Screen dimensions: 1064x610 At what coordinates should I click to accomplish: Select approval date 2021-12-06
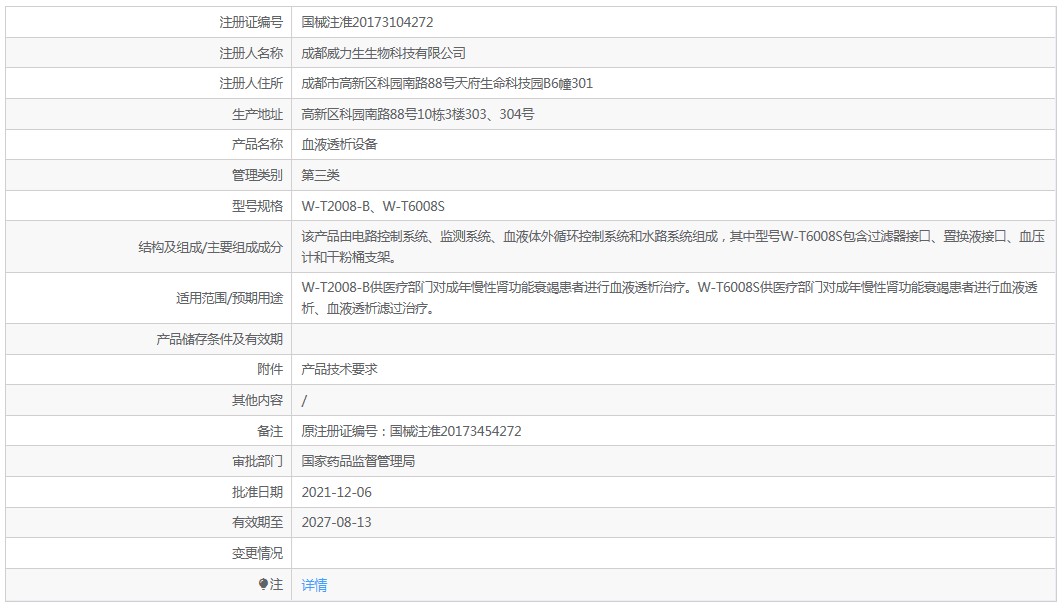coord(337,492)
